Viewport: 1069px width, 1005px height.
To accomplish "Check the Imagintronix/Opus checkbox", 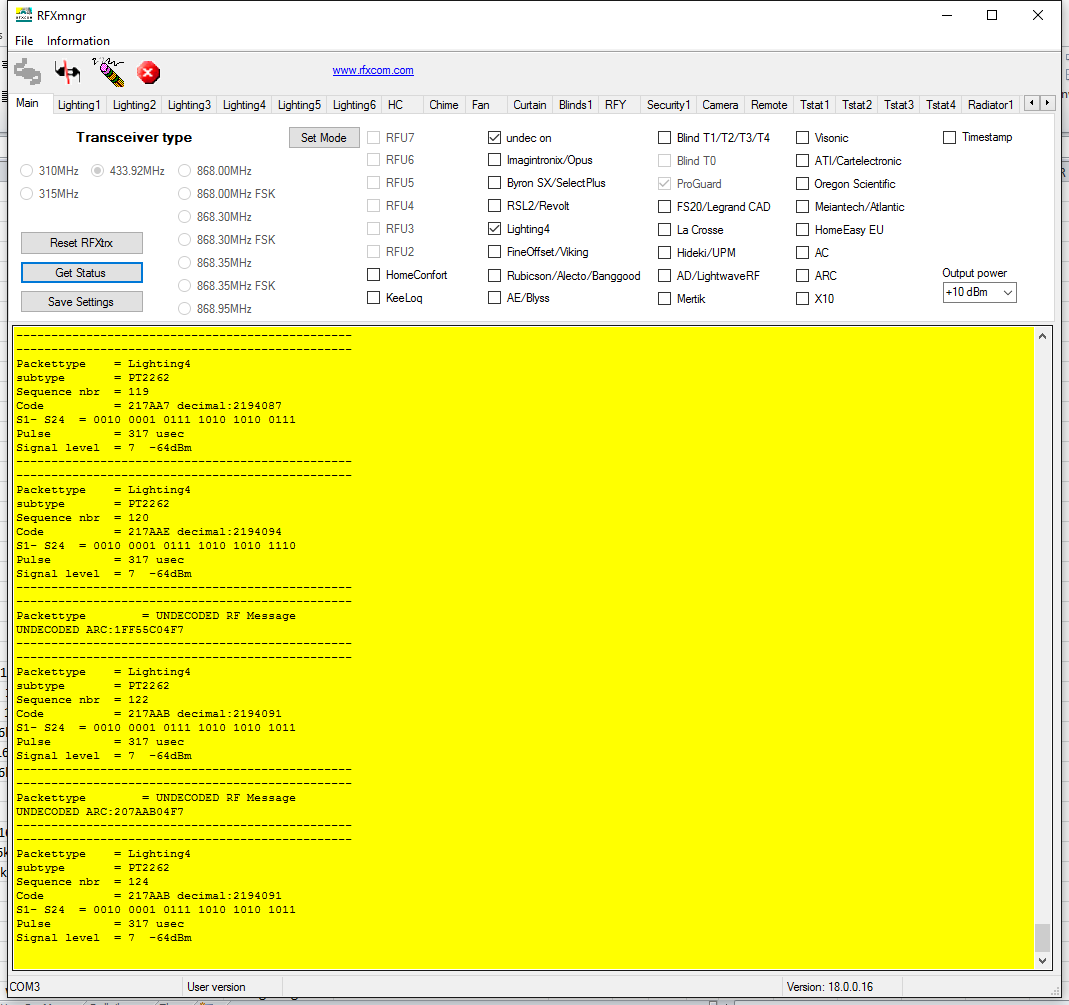I will pyautogui.click(x=494, y=160).
